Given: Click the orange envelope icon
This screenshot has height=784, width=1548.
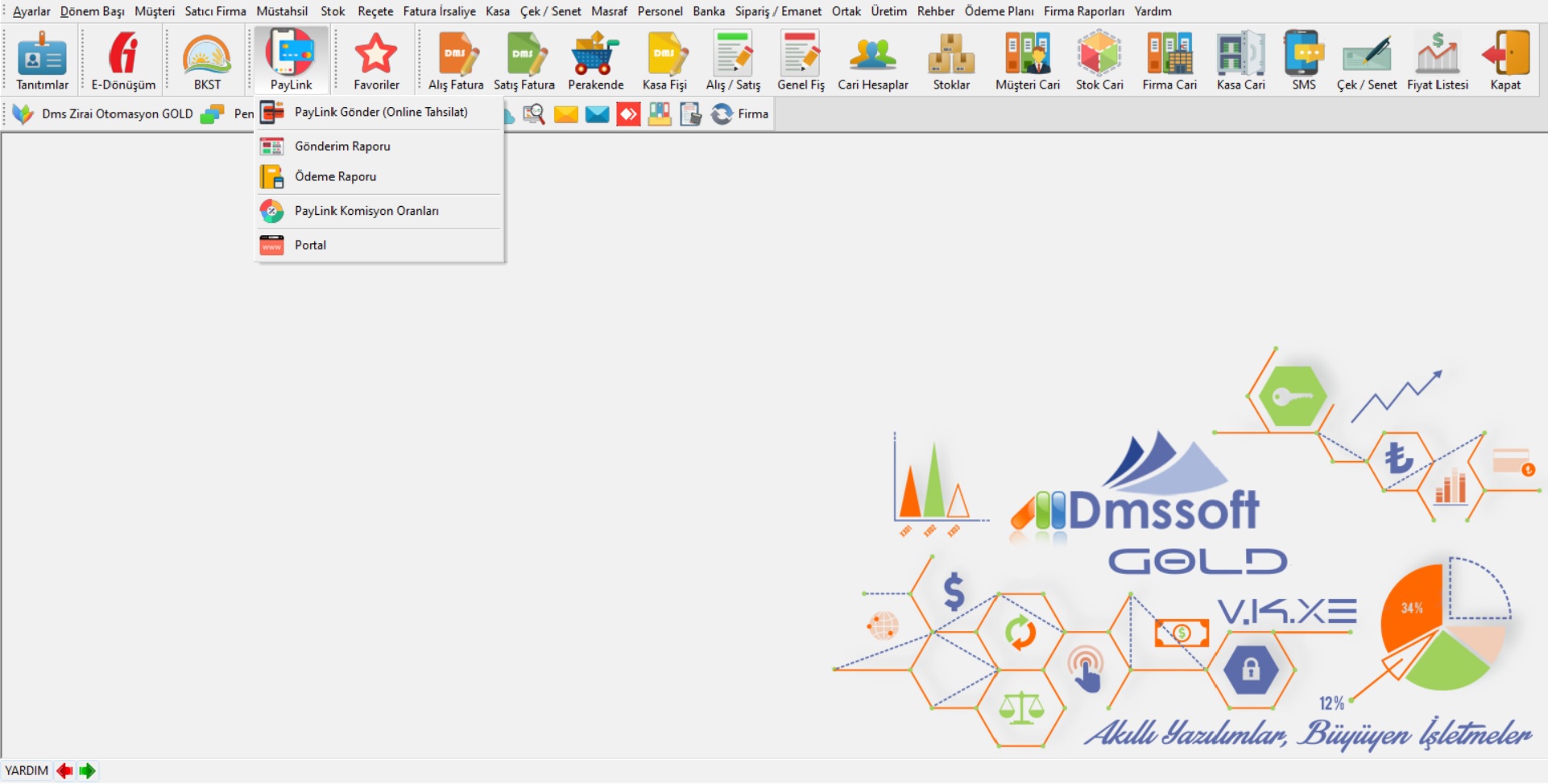Looking at the screenshot, I should pos(566,114).
